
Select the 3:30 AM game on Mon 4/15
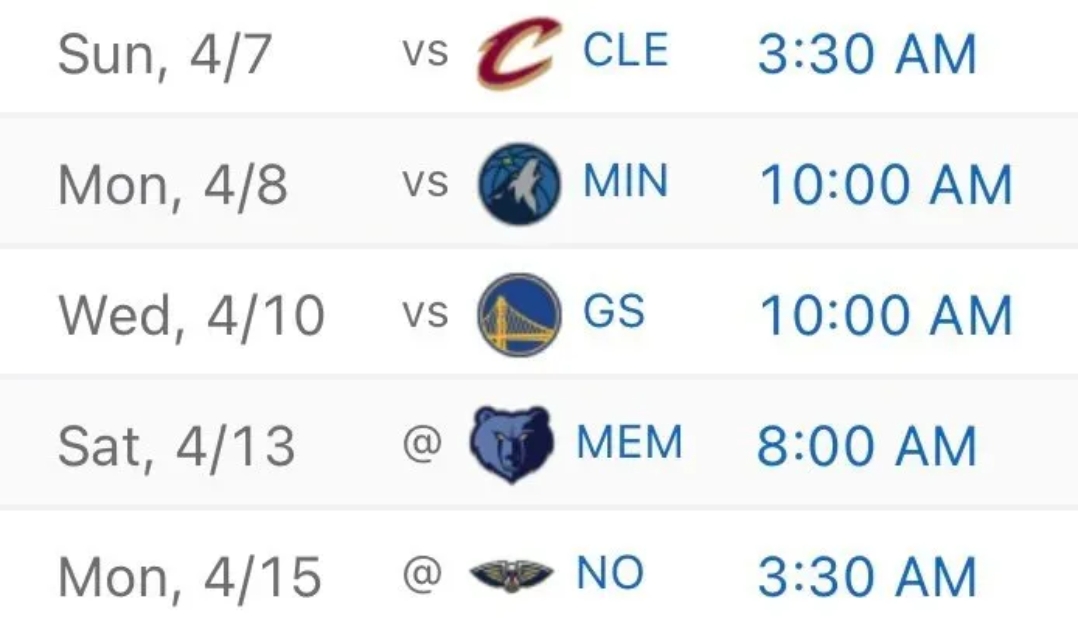coord(867,576)
